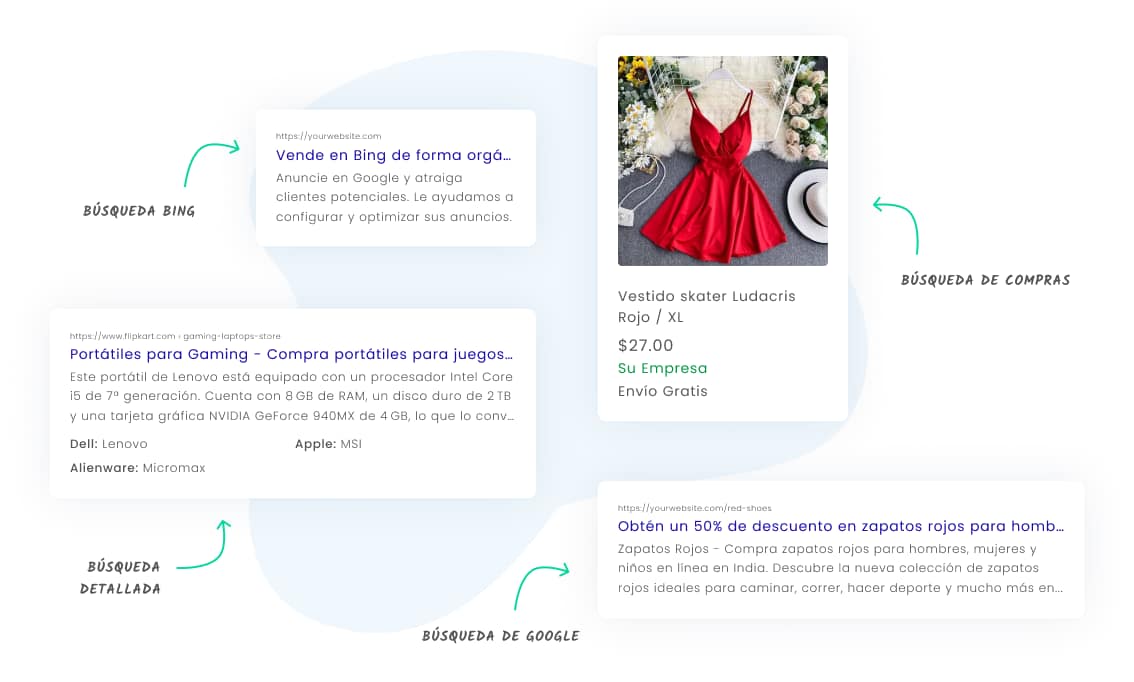Click the https://yourwebsite.com URL in Bing card
Viewport: 1134px width, 682px height.
pos(328,136)
